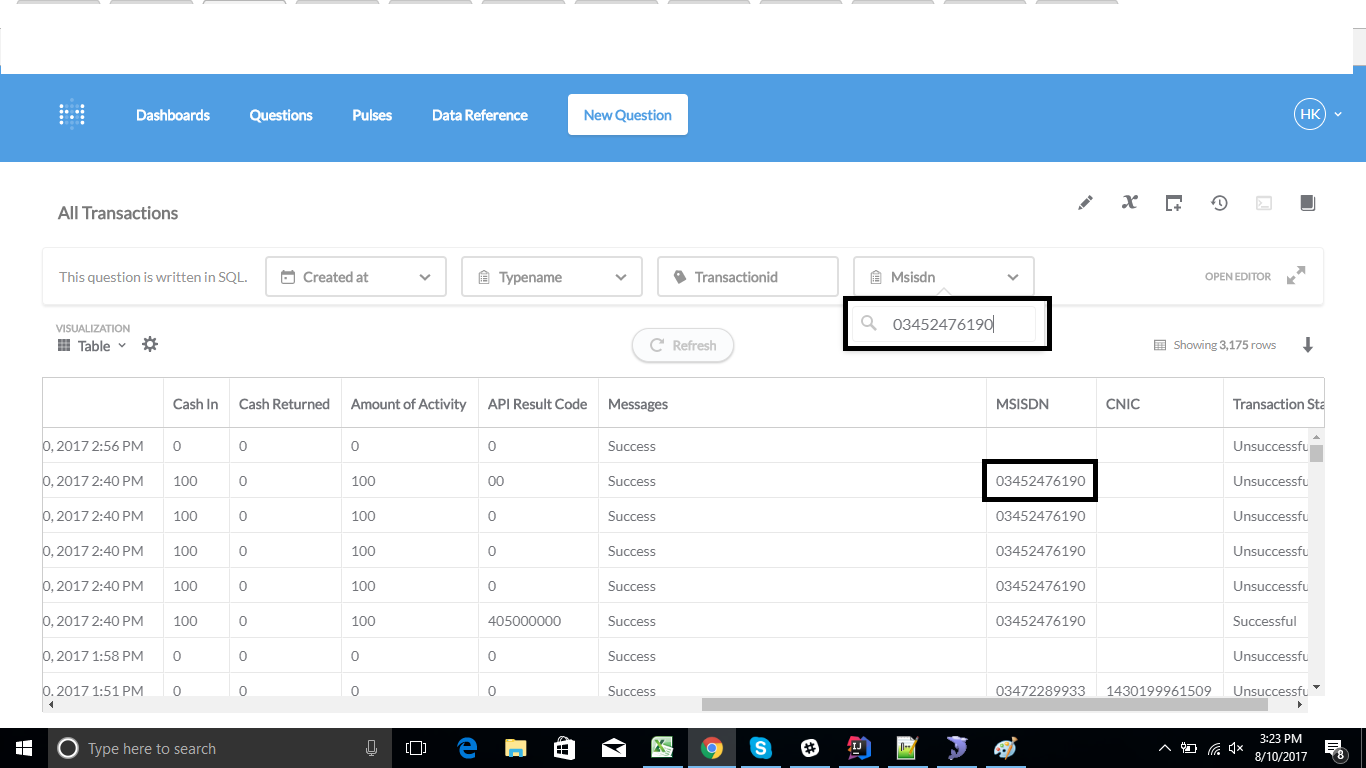This screenshot has height=768, width=1366.
Task: Edit the question using the pencil icon
Action: tap(1085, 202)
